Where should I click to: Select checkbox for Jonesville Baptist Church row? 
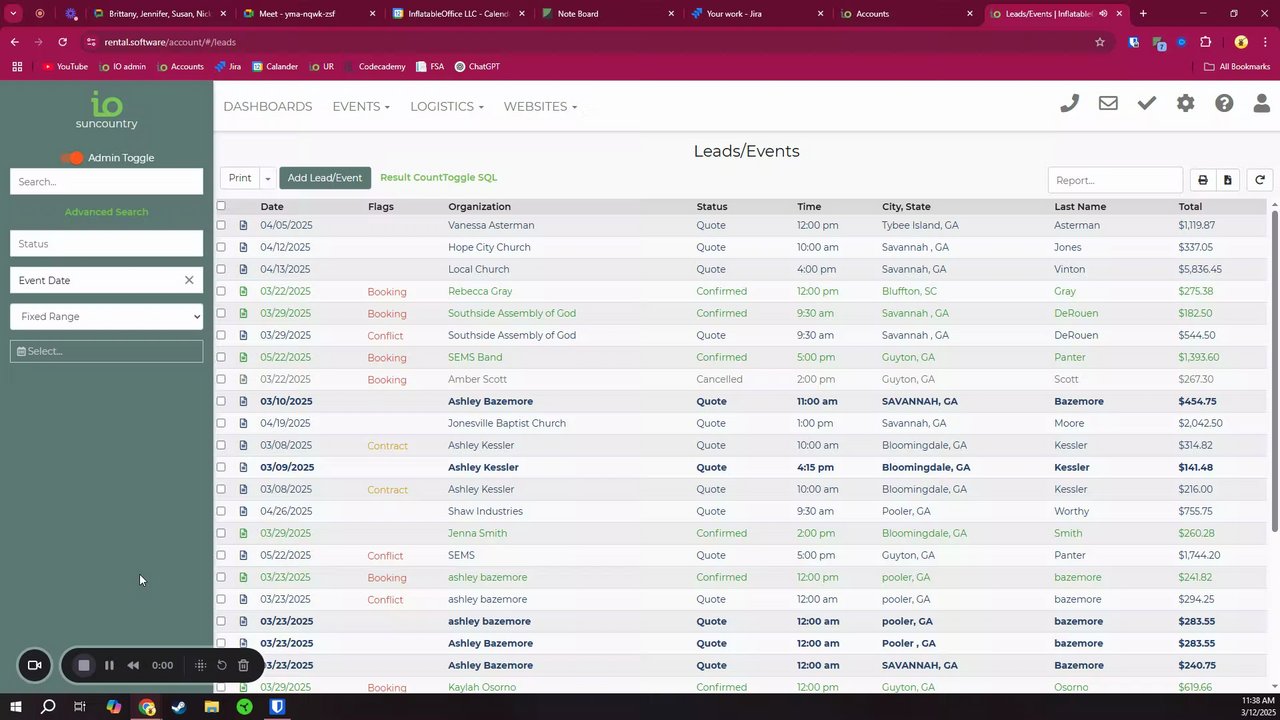click(x=221, y=423)
